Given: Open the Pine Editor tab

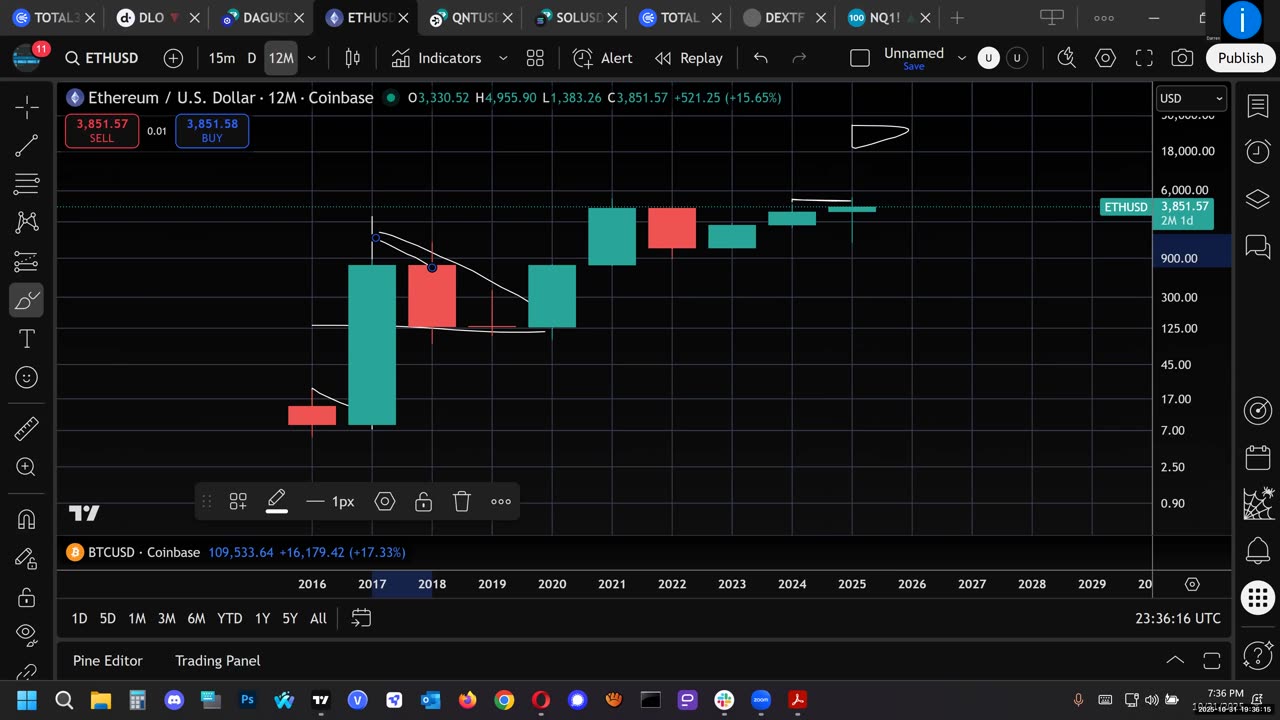Looking at the screenshot, I should pyautogui.click(x=107, y=661).
